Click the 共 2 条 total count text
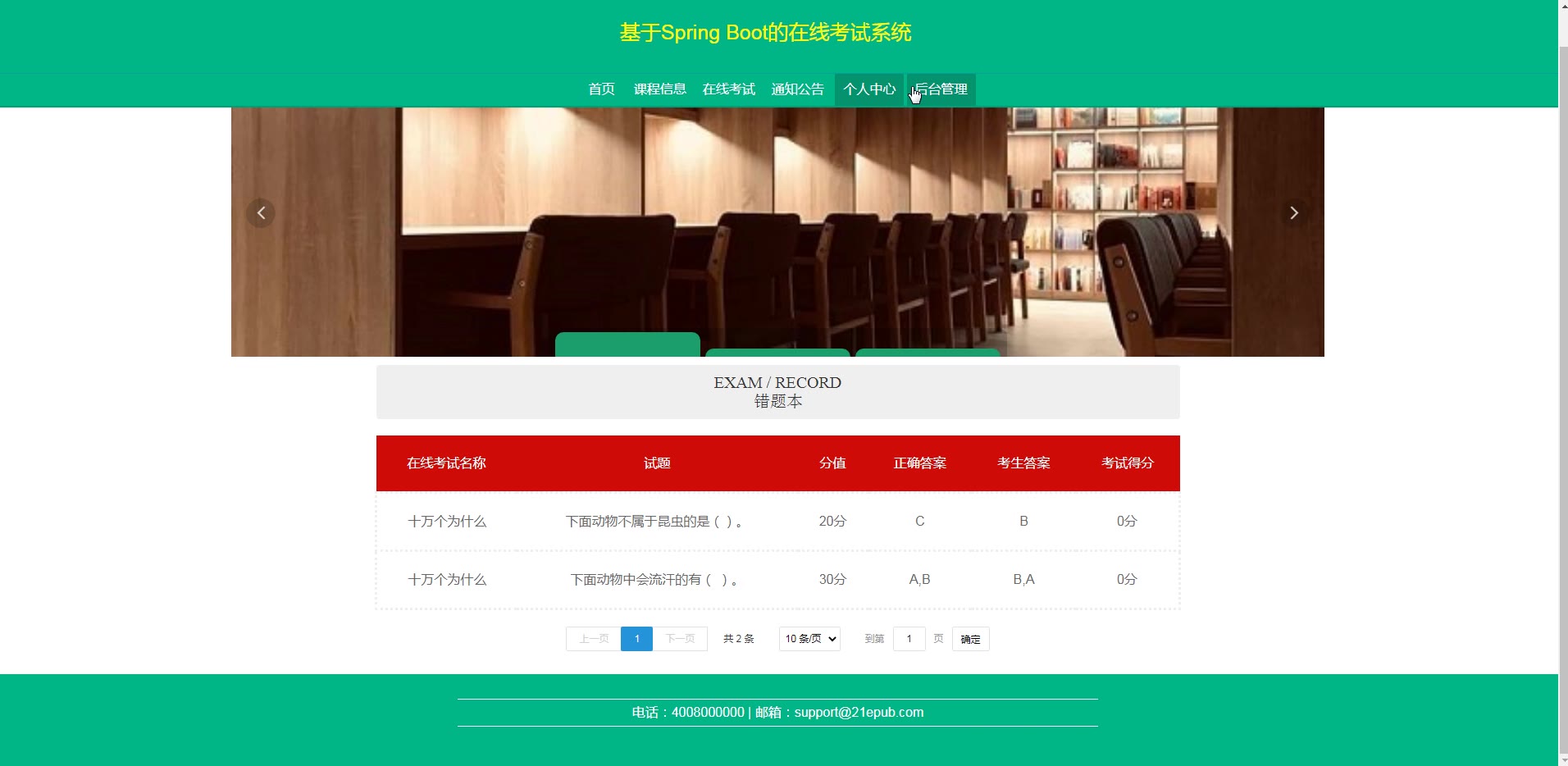Viewport: 1568px width, 766px height. tap(739, 639)
